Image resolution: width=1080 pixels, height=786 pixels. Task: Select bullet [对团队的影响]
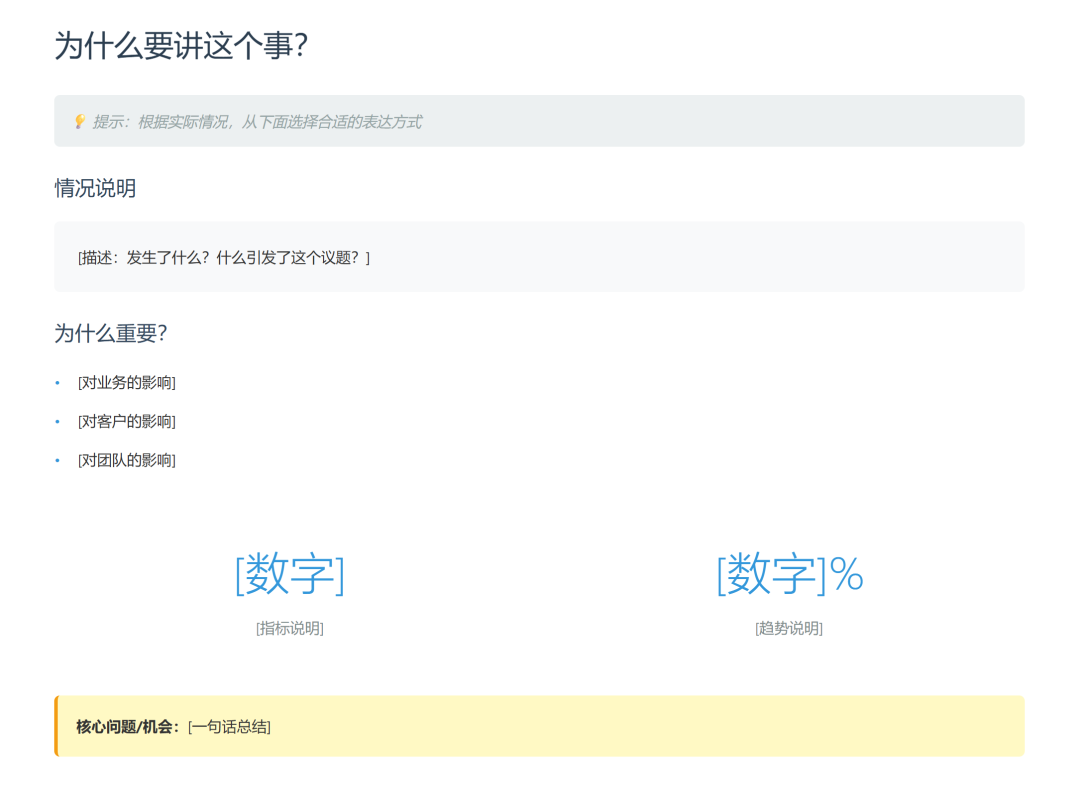127,460
